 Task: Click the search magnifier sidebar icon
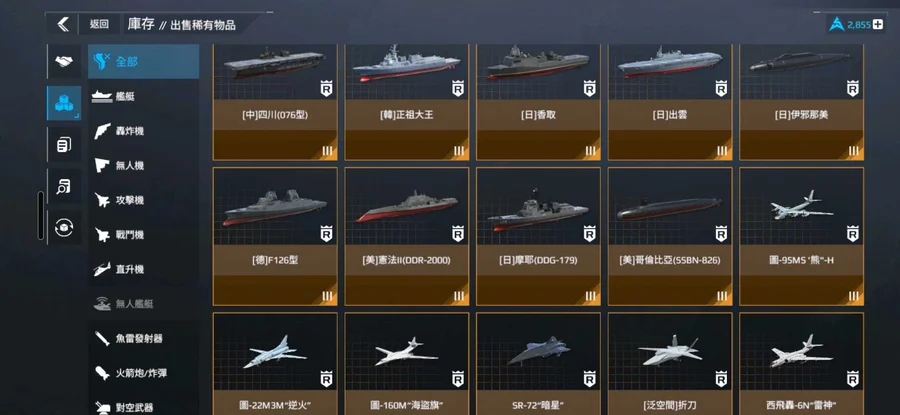tap(64, 186)
